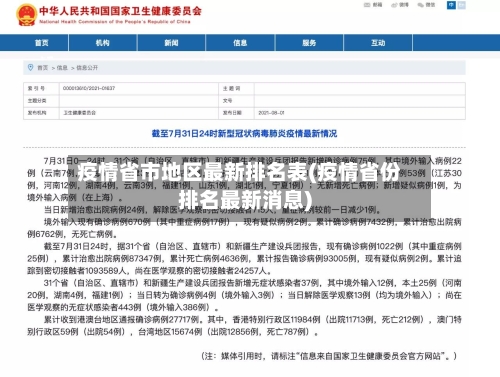Viewport: 500px width, 377px height.
Task: Switch to the English language button
Action: 461,5
